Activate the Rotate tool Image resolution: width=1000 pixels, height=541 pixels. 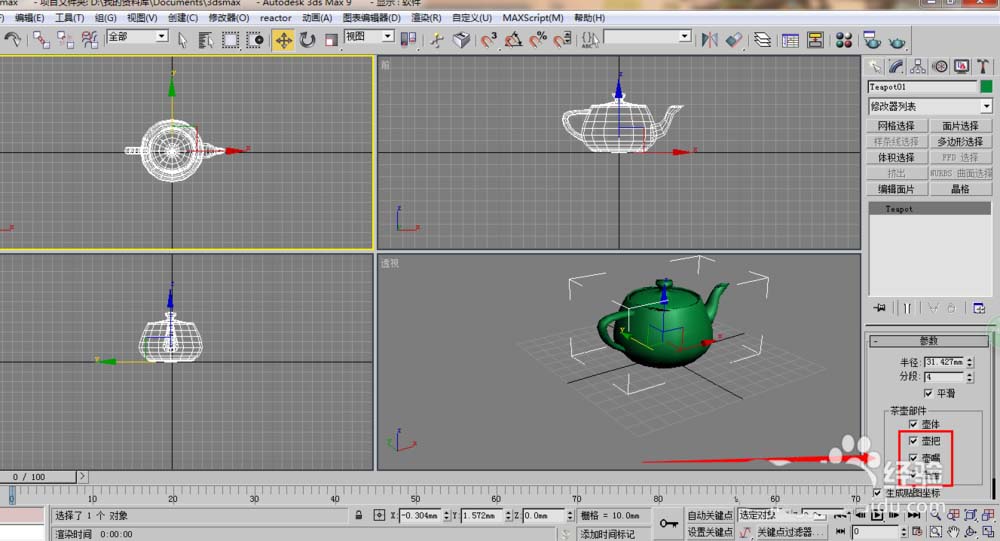point(307,40)
